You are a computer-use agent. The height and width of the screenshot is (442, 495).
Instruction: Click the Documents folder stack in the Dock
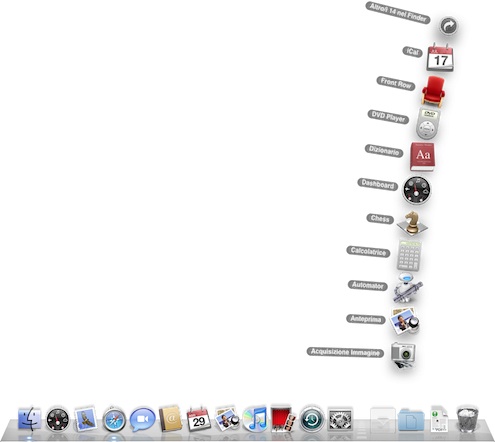click(x=411, y=420)
